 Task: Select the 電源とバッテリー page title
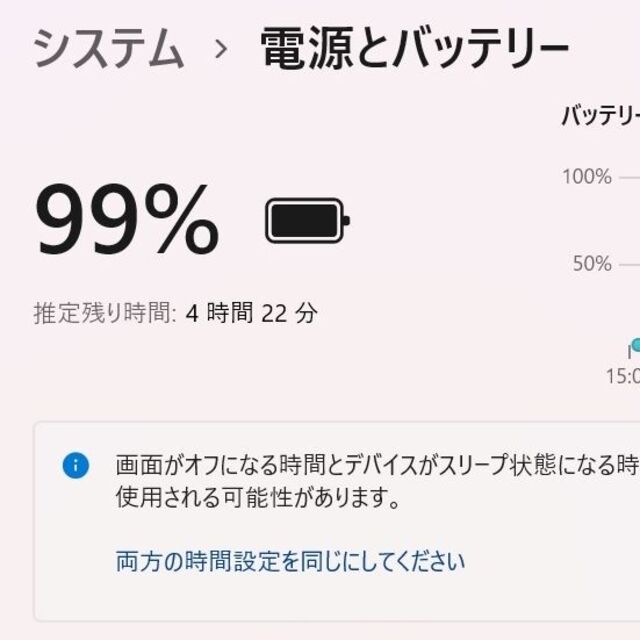click(414, 49)
